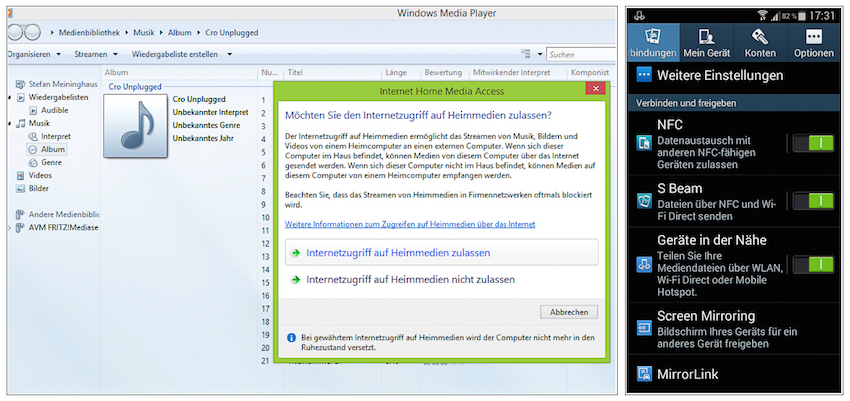Viewport: 850px width, 401px height.
Task: Collapse the Musik tree node
Action: click(x=10, y=124)
